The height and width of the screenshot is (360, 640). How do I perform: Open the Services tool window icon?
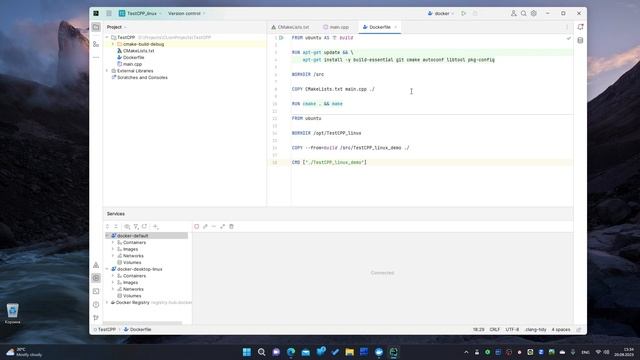(96, 278)
